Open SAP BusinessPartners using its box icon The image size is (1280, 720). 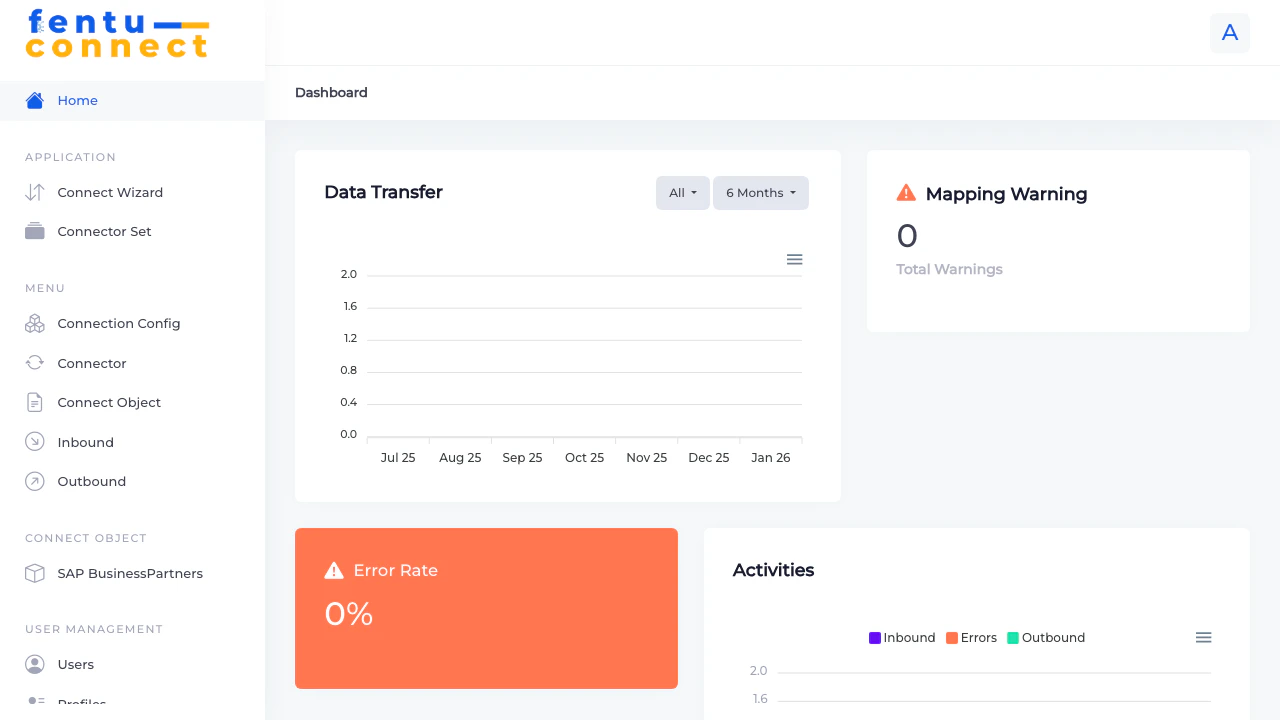[x=34, y=573]
